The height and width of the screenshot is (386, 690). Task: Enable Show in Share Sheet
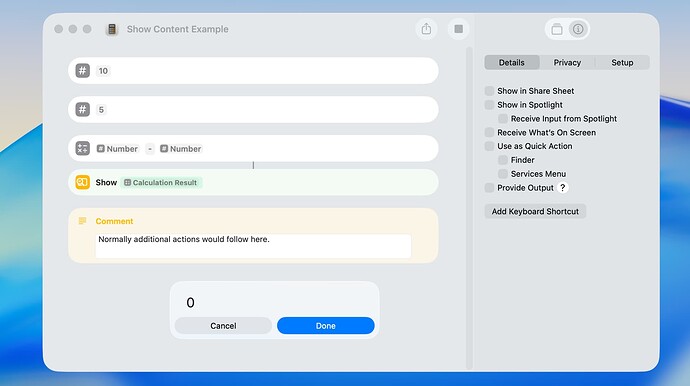pyautogui.click(x=489, y=91)
